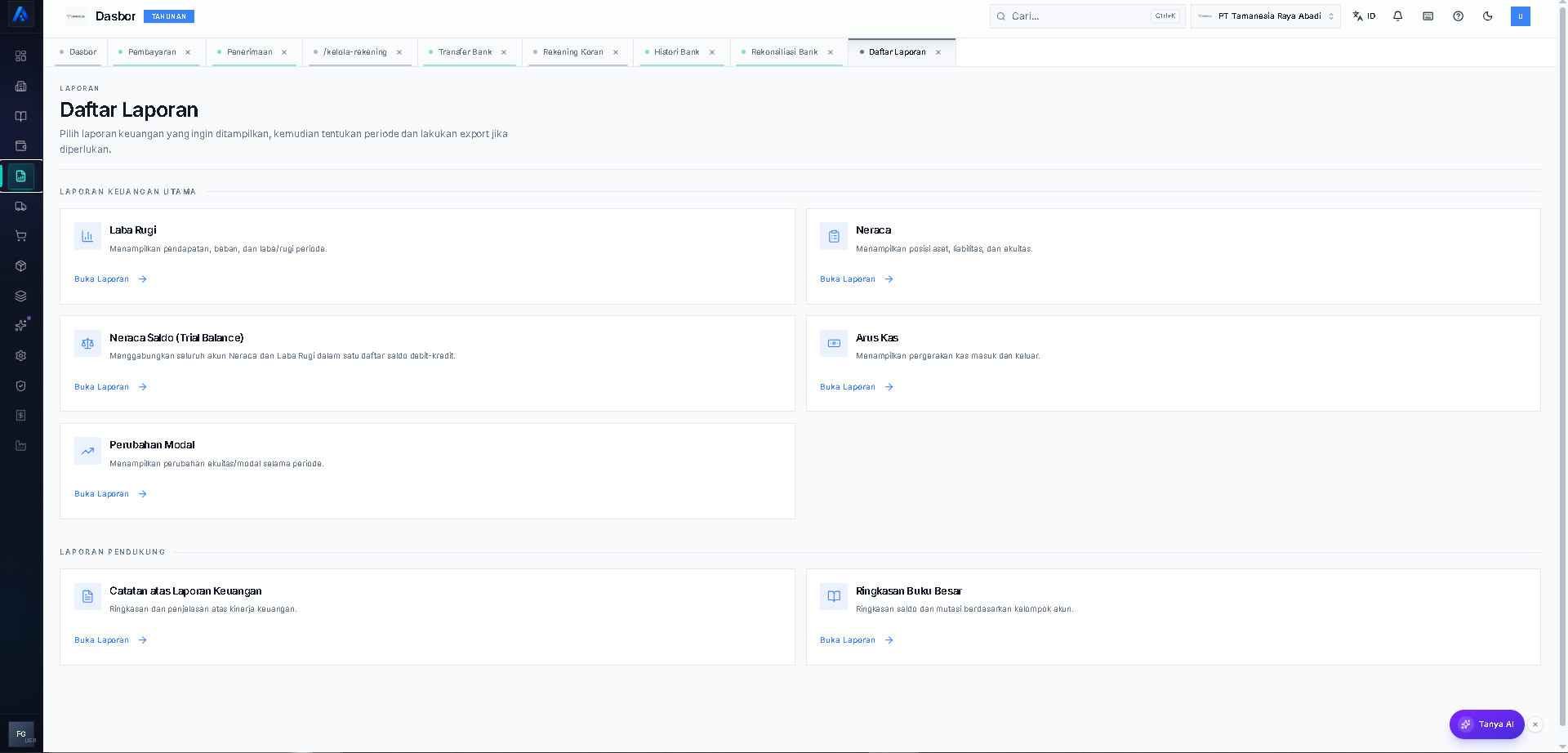Image resolution: width=1568 pixels, height=753 pixels.
Task: Close the Penerimaan tab
Action: coord(284,52)
